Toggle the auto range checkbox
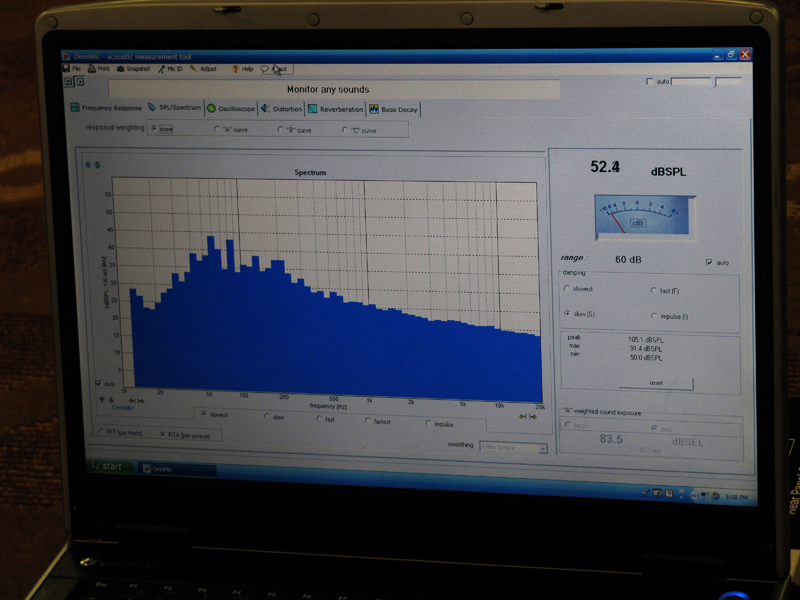 point(709,263)
